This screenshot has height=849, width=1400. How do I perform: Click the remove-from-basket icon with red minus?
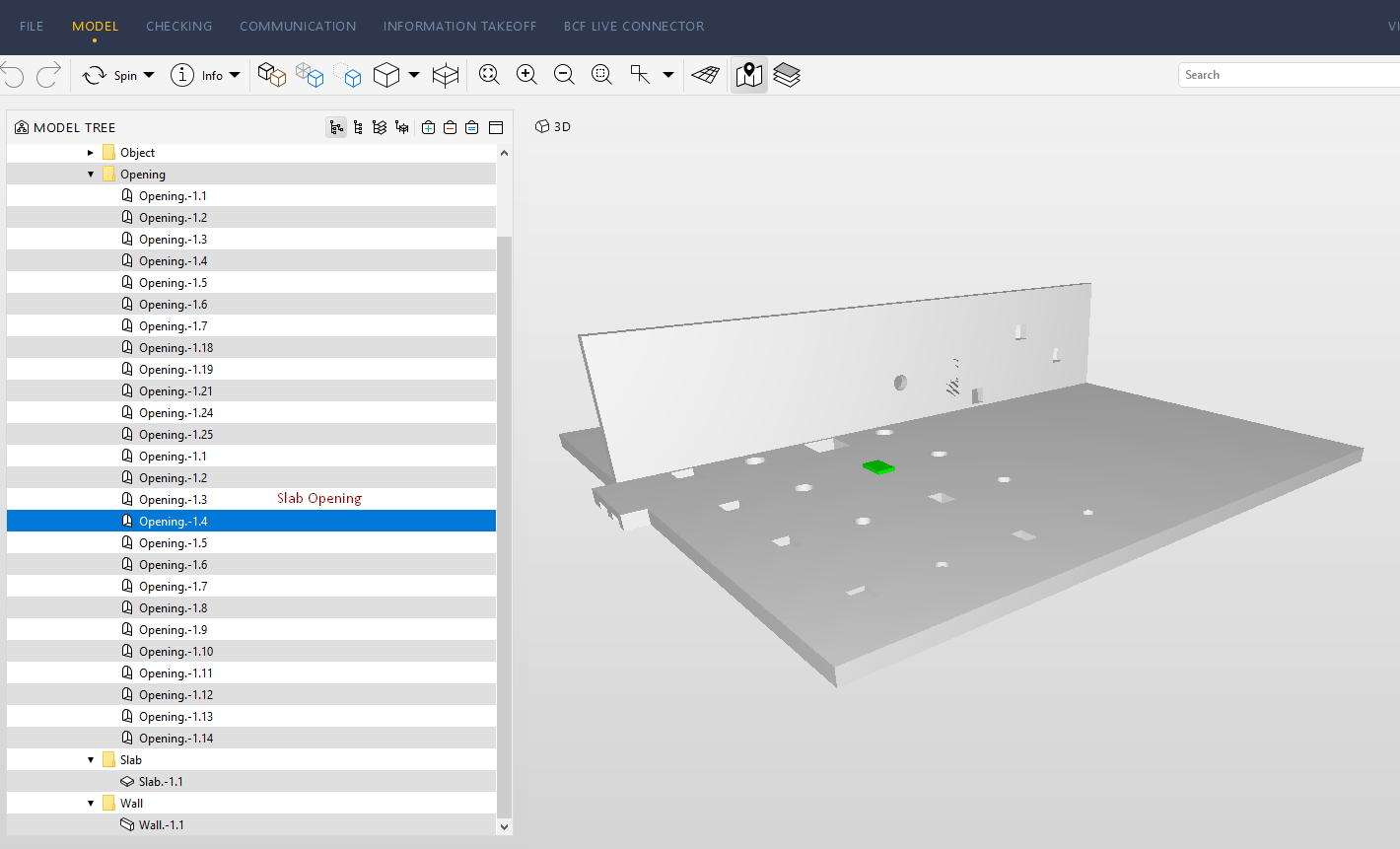coord(450,126)
